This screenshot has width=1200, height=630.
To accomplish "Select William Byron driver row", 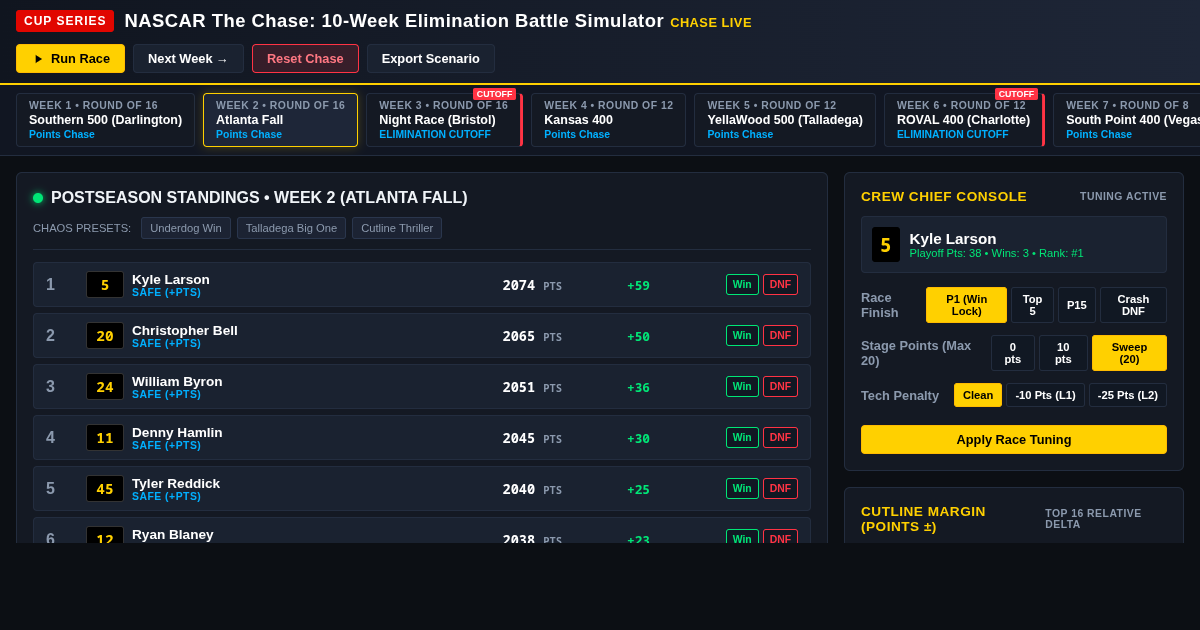I will pyautogui.click(x=422, y=387).
